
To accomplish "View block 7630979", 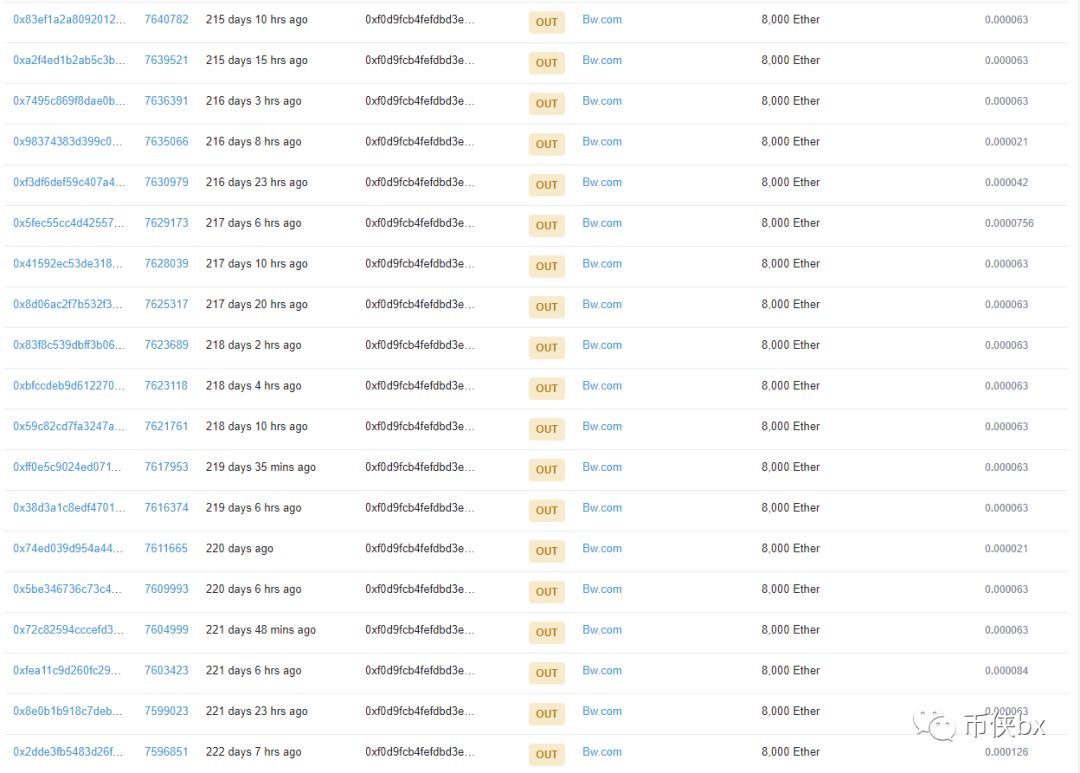I will [x=166, y=182].
